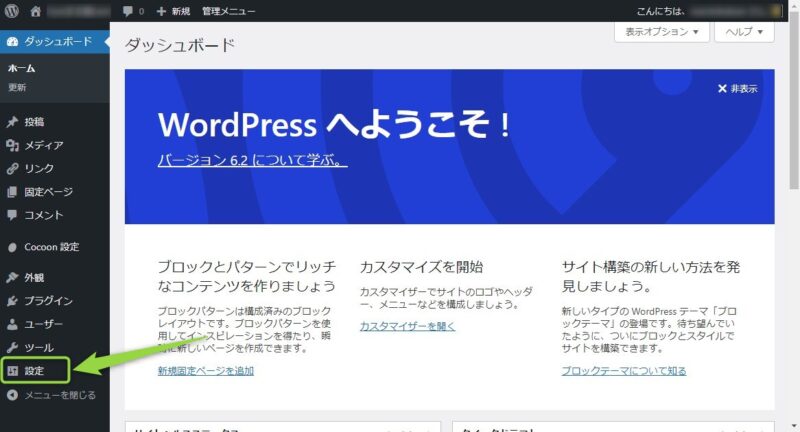800x432 pixels.
Task: Click the 固定ページ pages icon
Action: pyautogui.click(x=12, y=192)
